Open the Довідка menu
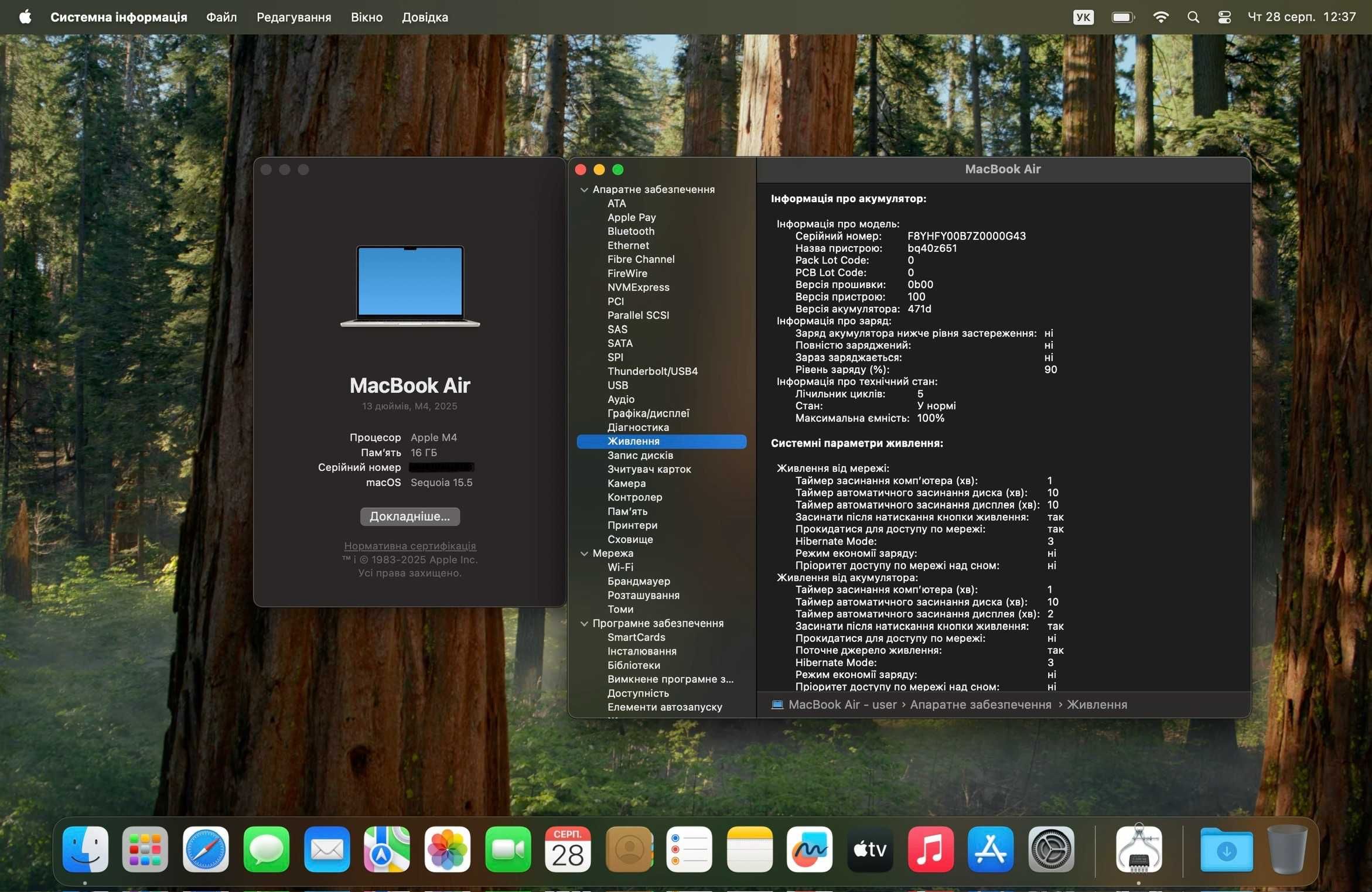1372x892 pixels. (x=425, y=17)
